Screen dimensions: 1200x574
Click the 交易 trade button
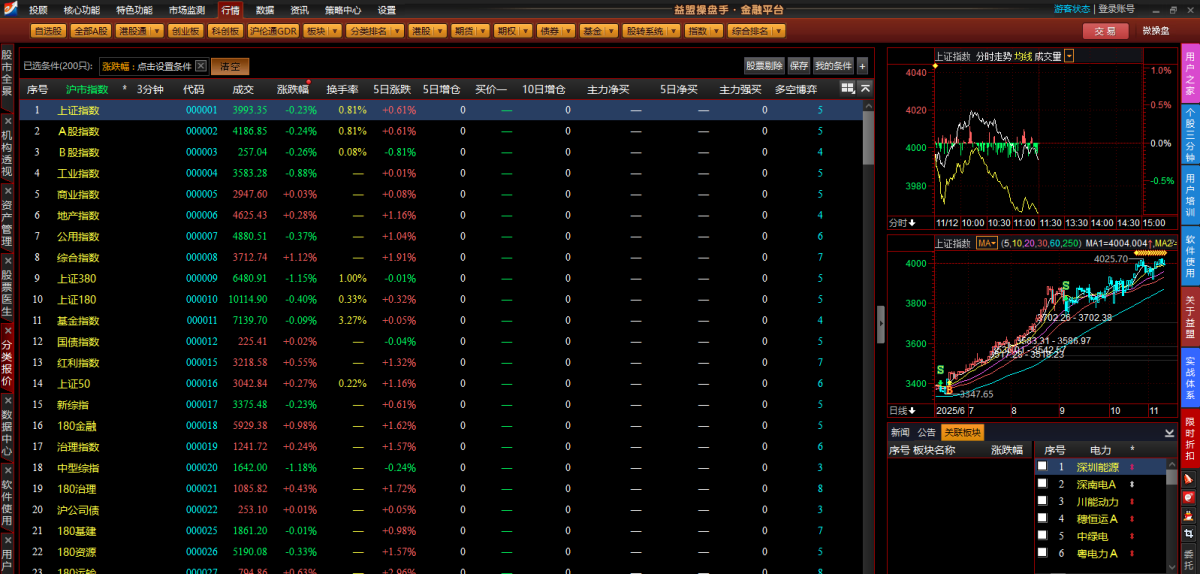(x=1105, y=31)
